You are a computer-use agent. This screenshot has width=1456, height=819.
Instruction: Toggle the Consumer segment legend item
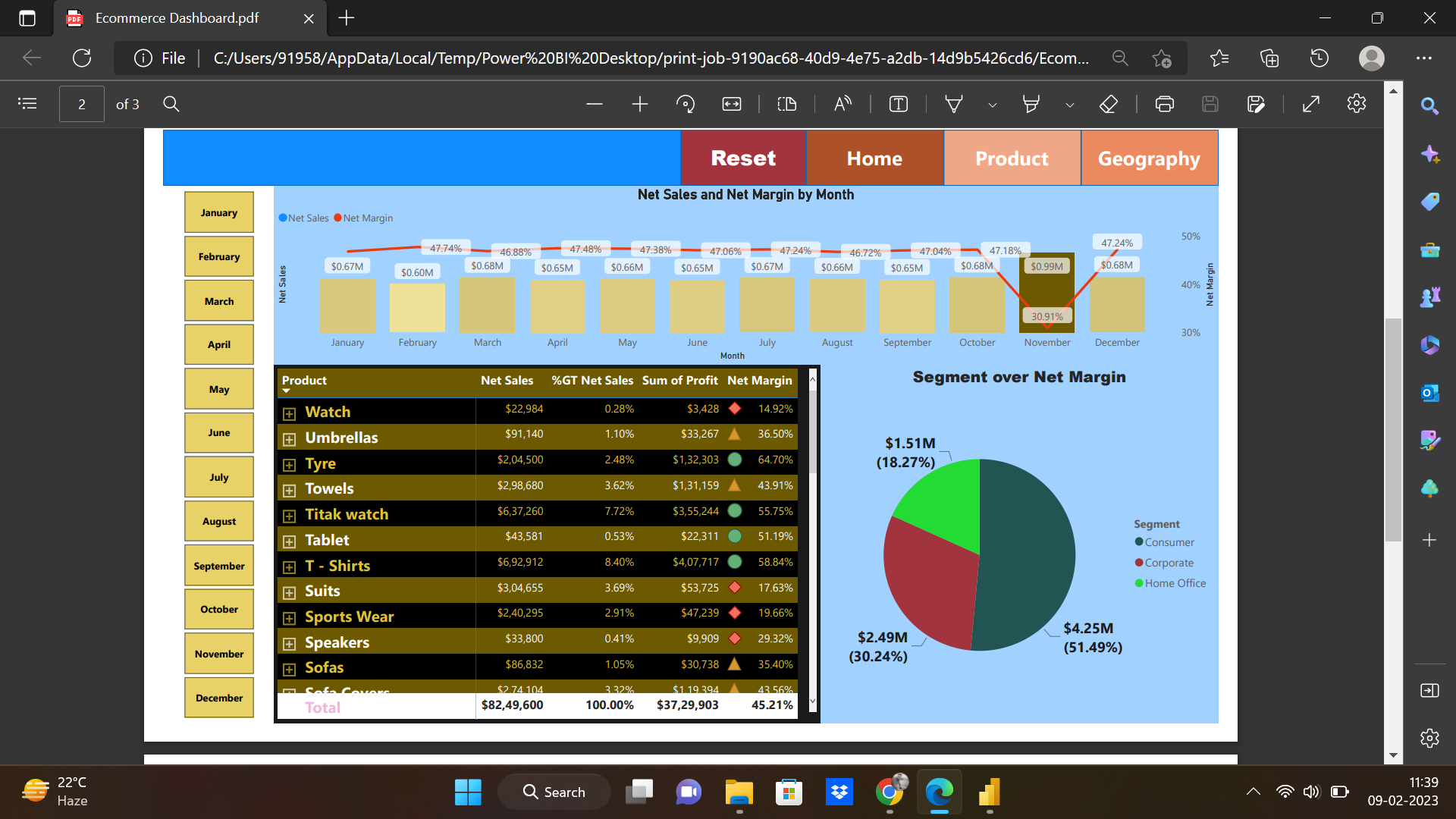(x=1169, y=542)
